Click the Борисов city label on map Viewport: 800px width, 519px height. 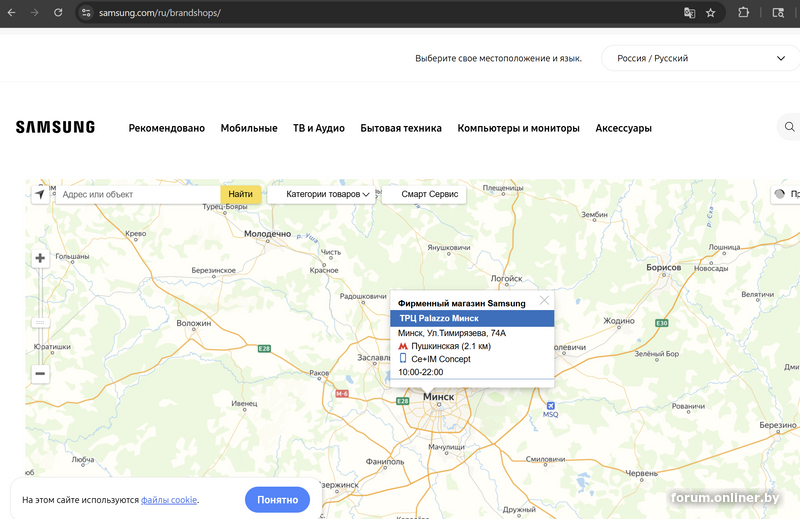pyautogui.click(x=663, y=267)
